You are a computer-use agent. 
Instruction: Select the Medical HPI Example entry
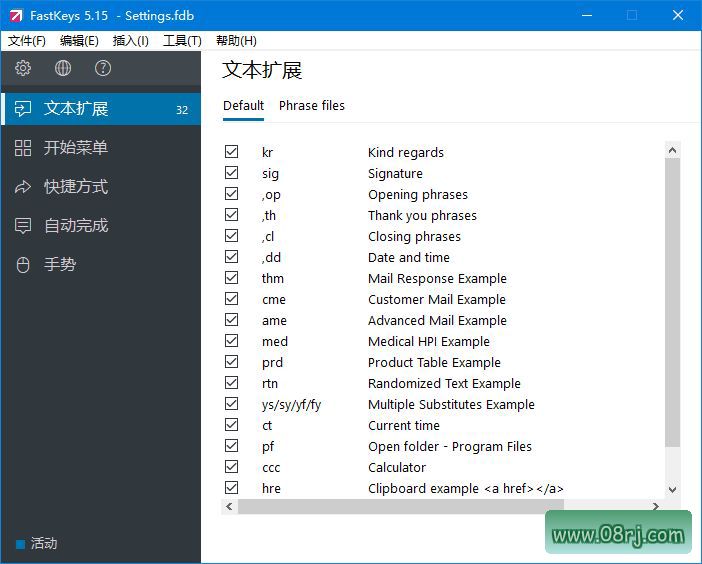coord(429,342)
